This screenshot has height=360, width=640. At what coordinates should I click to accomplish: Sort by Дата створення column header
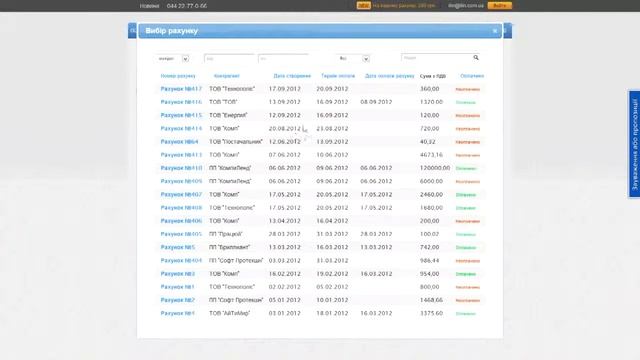[x=292, y=76]
